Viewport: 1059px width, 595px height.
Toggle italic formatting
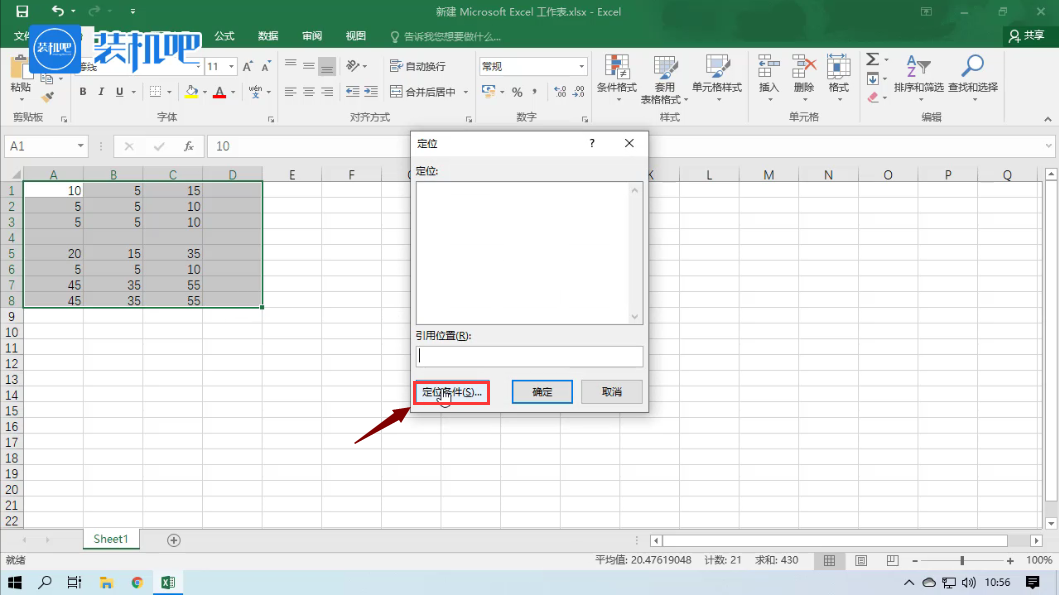(x=101, y=92)
